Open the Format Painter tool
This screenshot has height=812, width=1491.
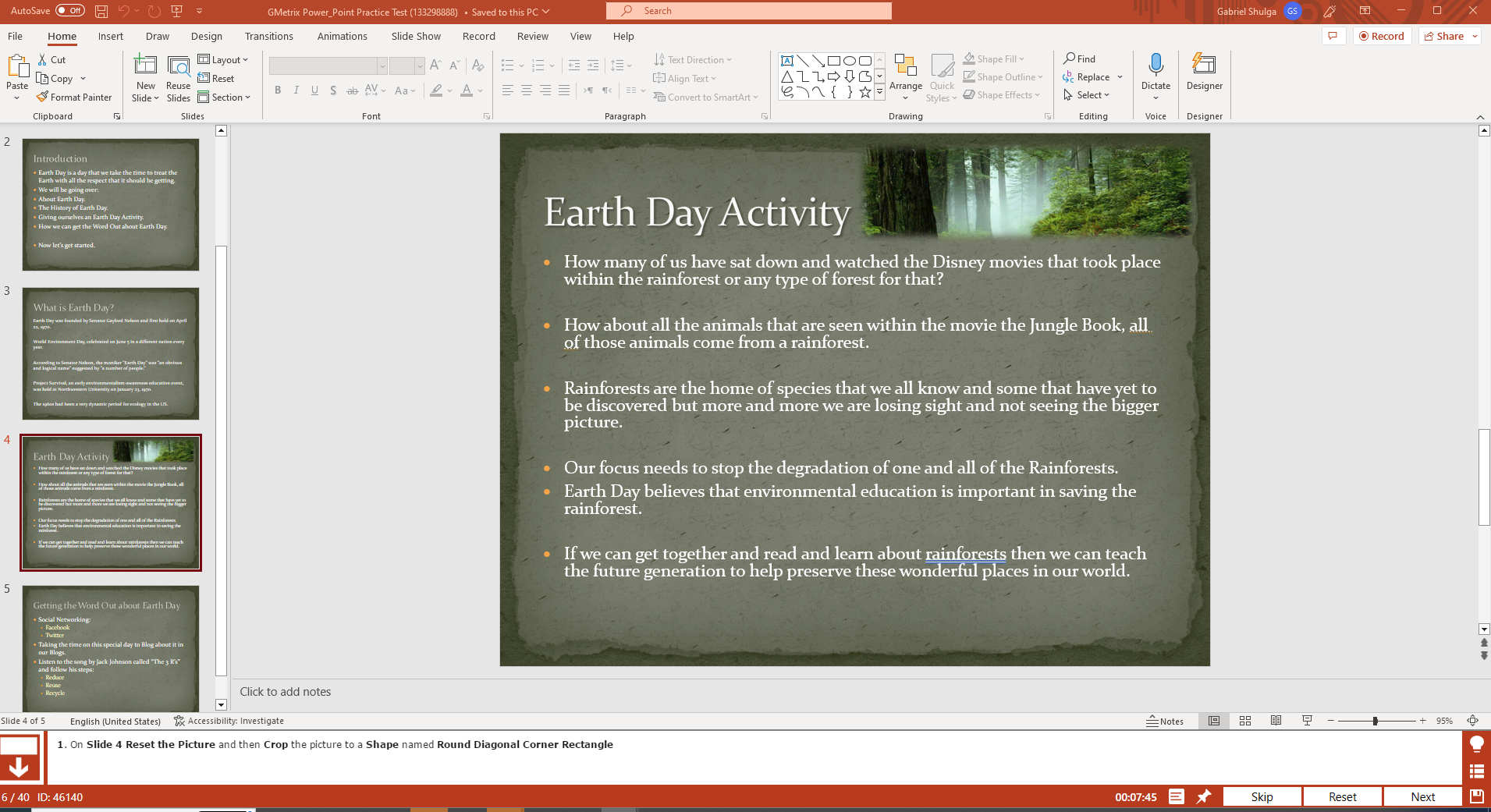(75, 97)
